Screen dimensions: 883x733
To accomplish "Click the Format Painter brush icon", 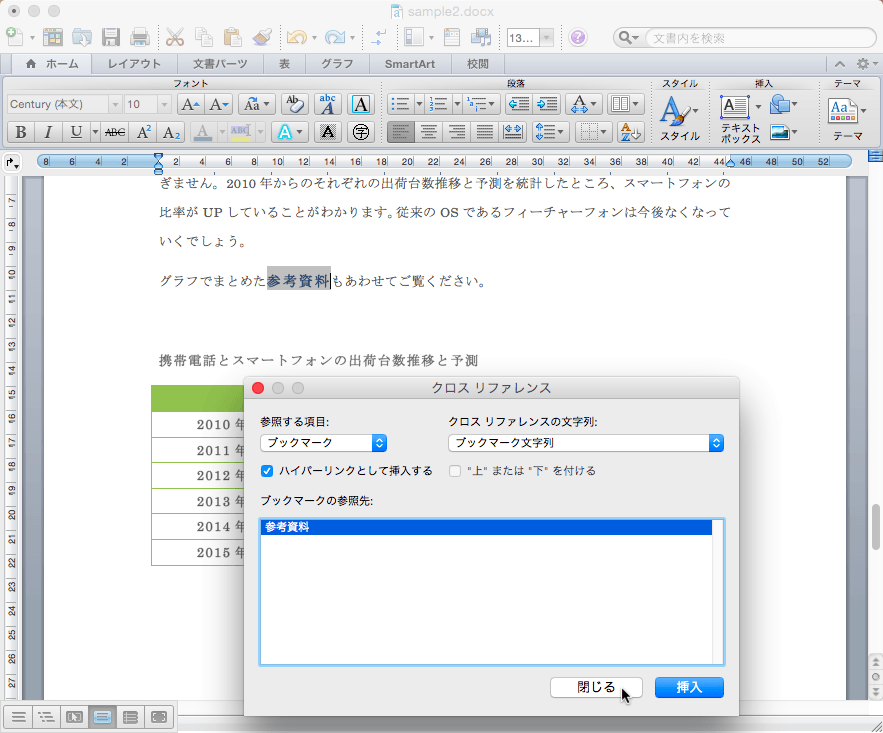I will [x=262, y=37].
